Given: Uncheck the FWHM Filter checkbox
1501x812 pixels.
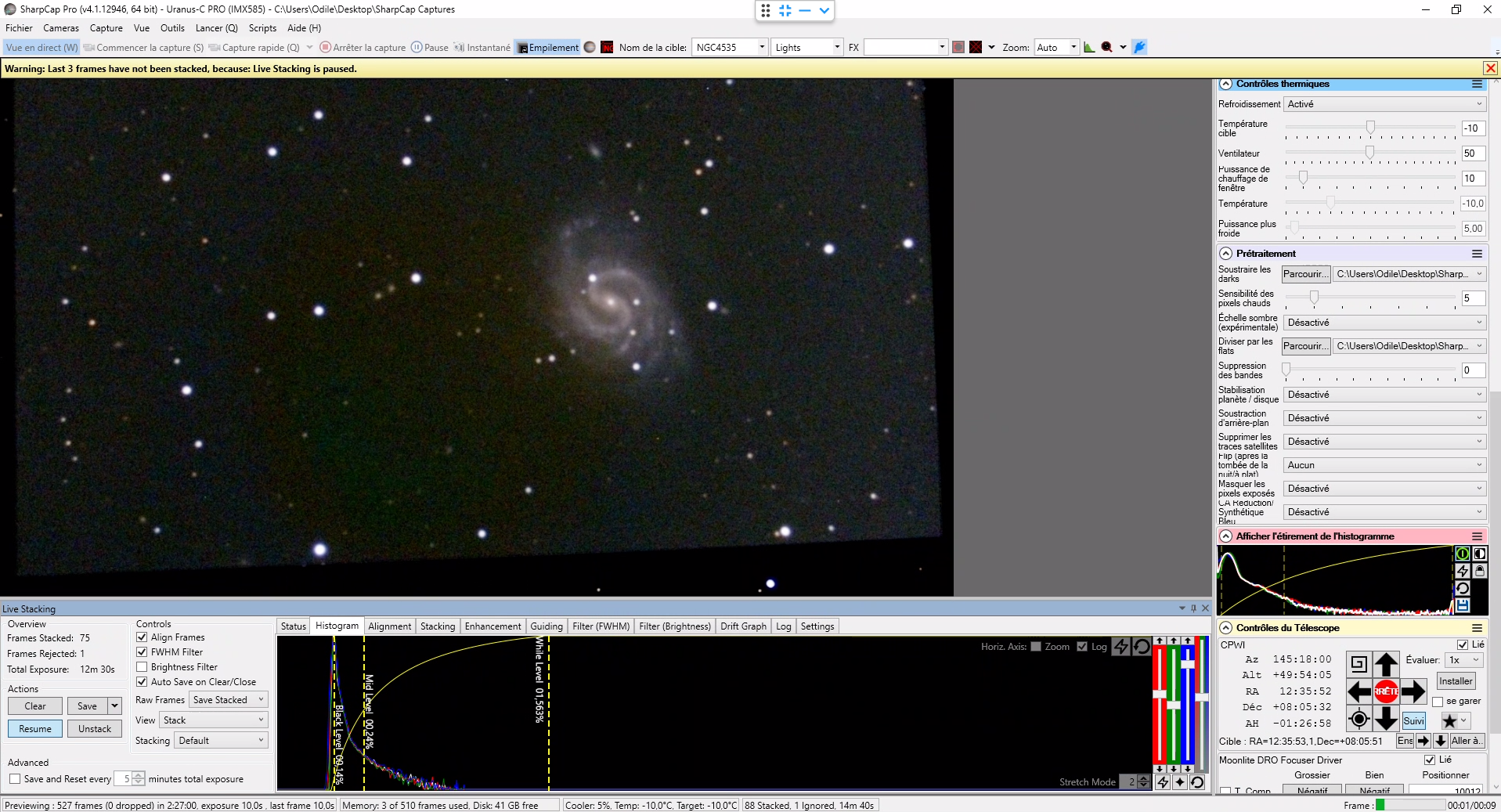Looking at the screenshot, I should [x=142, y=652].
